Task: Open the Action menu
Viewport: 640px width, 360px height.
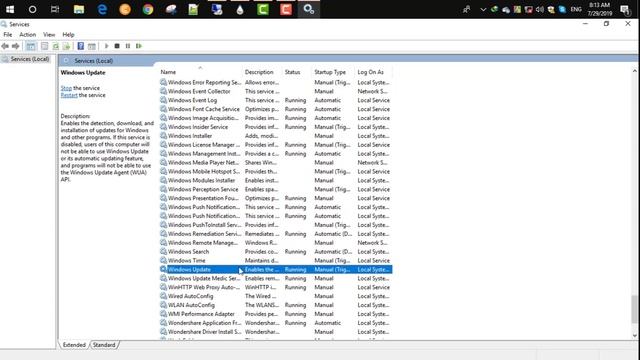Action: pos(27,35)
